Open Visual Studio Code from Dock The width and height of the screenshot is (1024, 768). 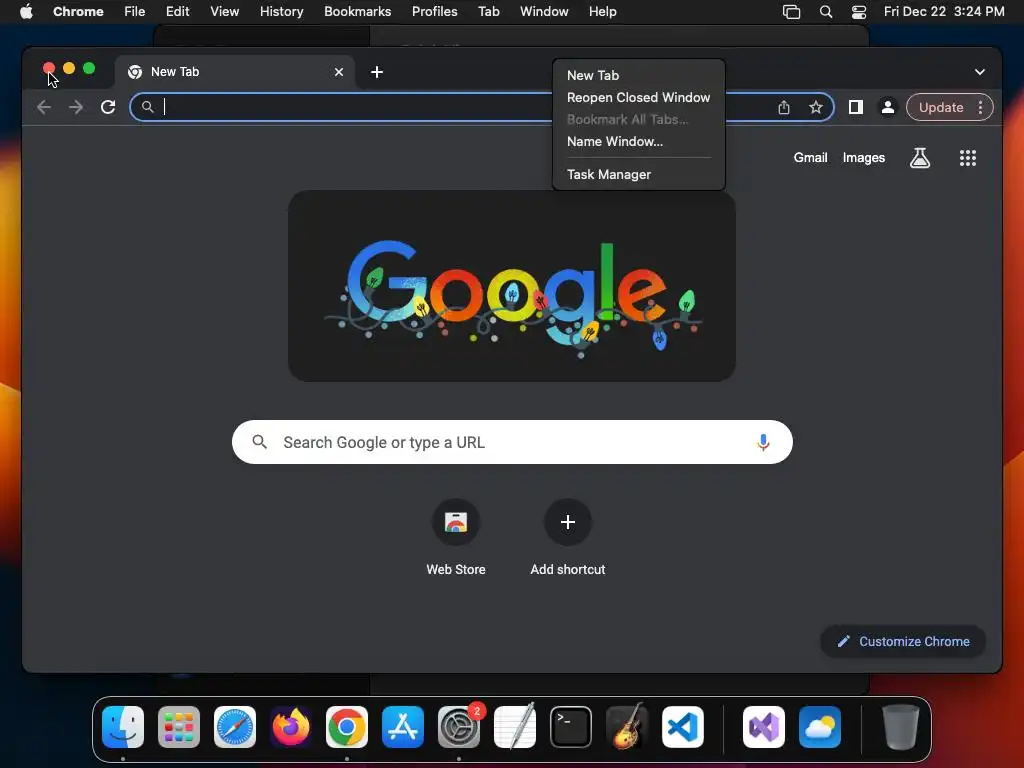point(682,727)
